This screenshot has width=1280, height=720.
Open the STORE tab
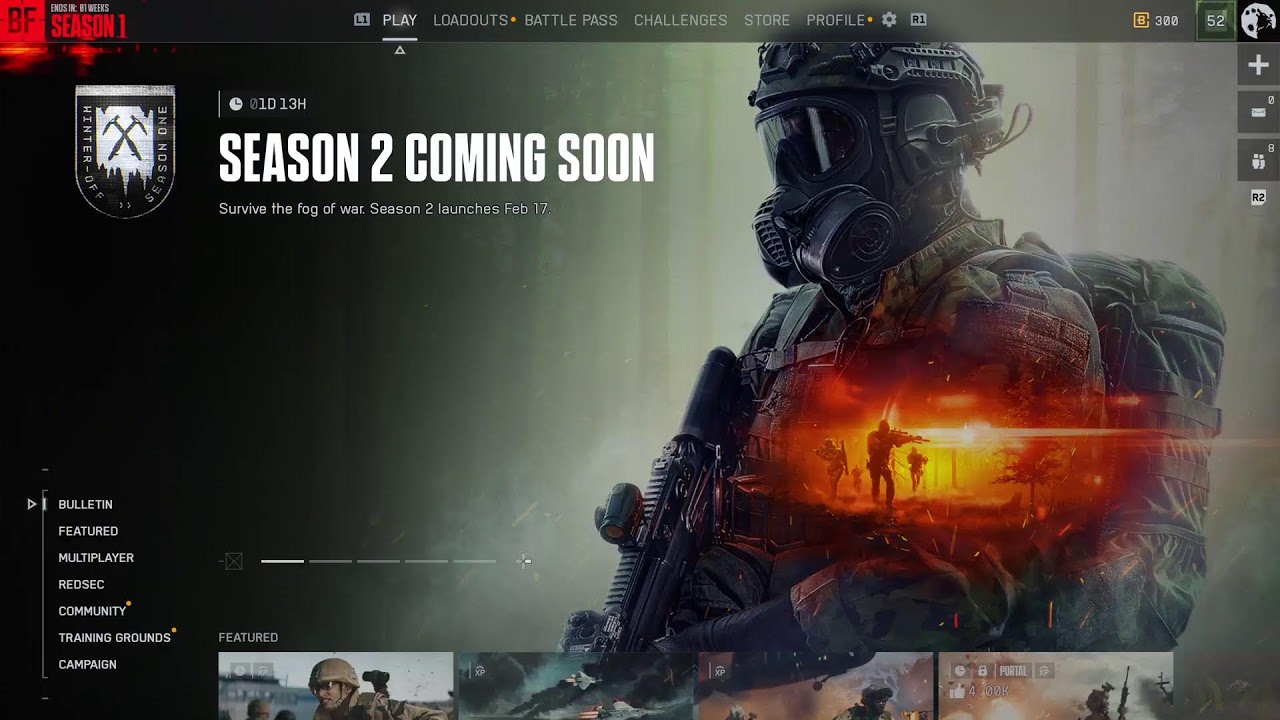point(767,20)
